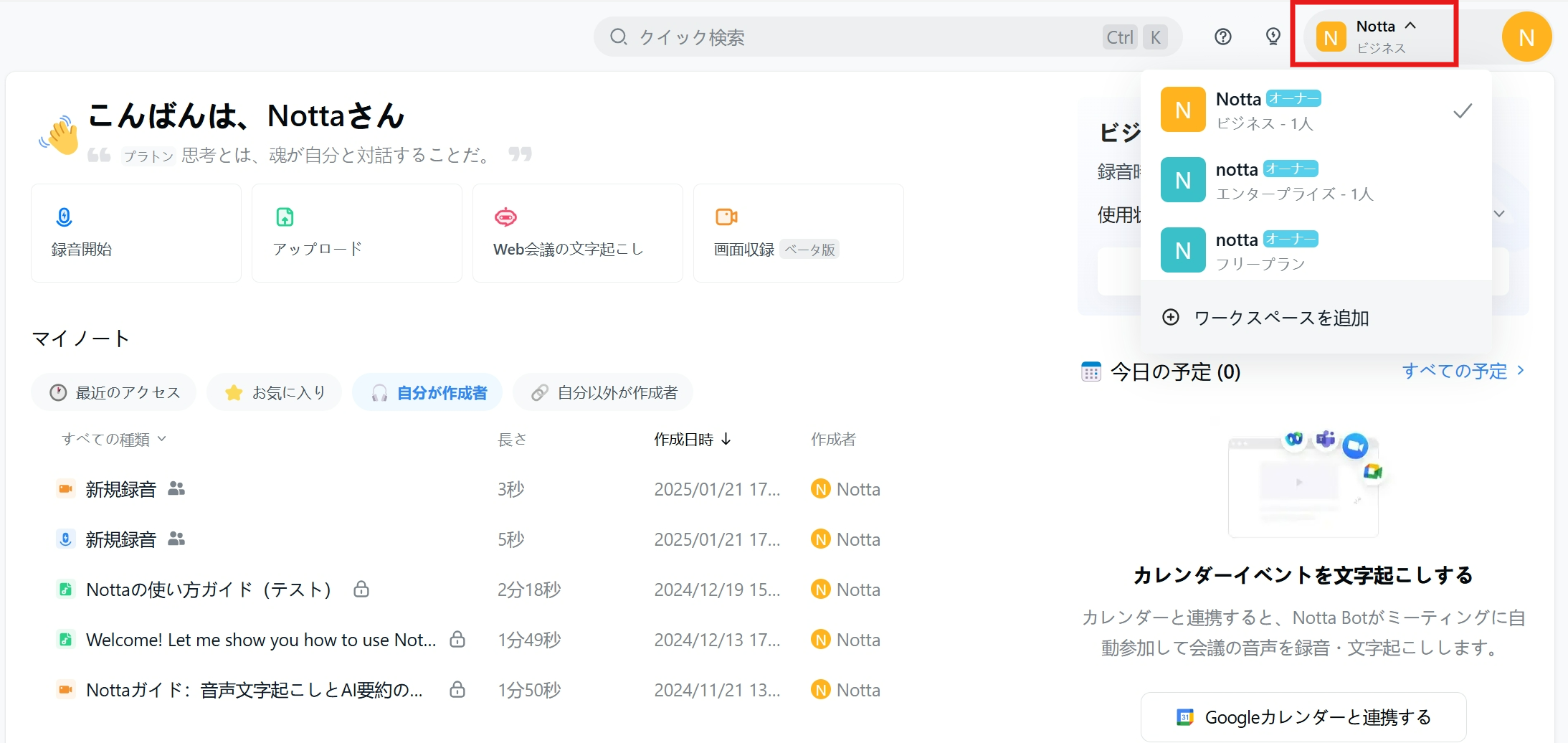Click video file icon of 3秒 新規録音
The height and width of the screenshot is (743, 1568).
(65, 489)
